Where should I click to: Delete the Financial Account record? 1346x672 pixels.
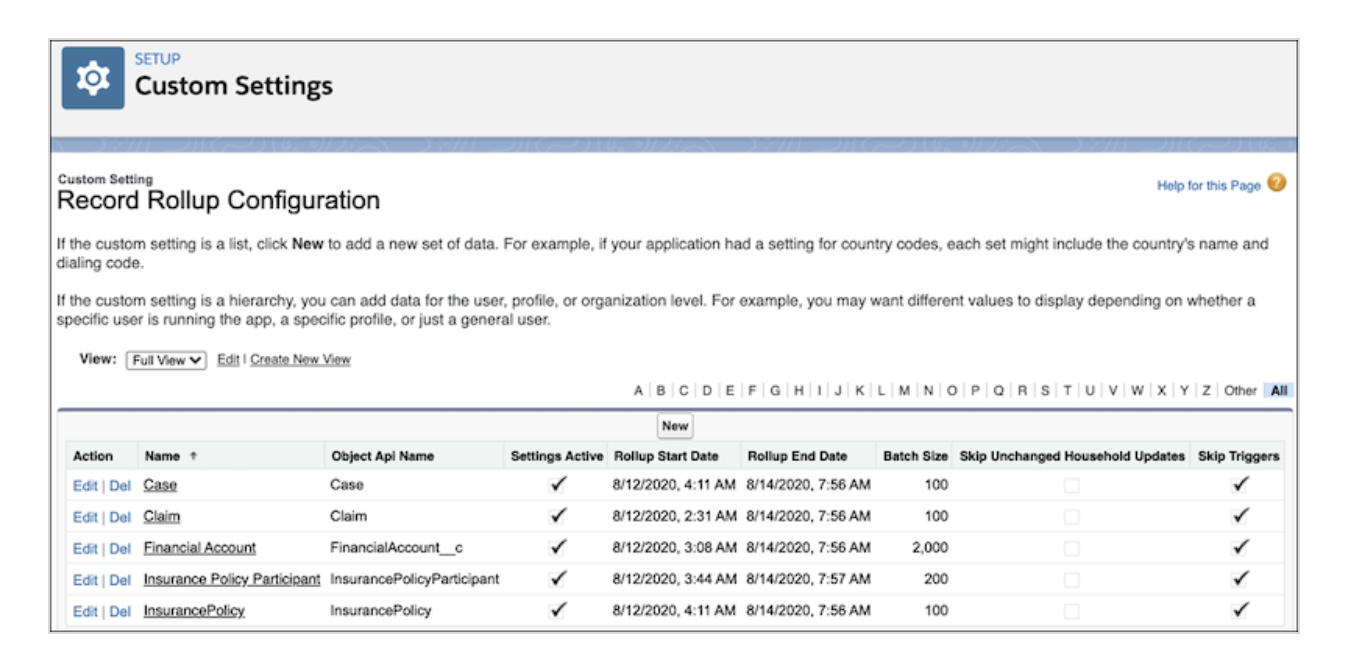click(x=120, y=548)
